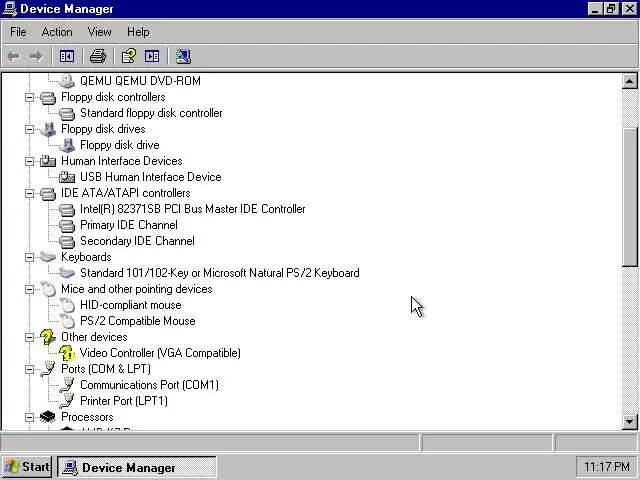This screenshot has width=640, height=480.
Task: Click the Human Interface Devices category icon
Action: 48,161
